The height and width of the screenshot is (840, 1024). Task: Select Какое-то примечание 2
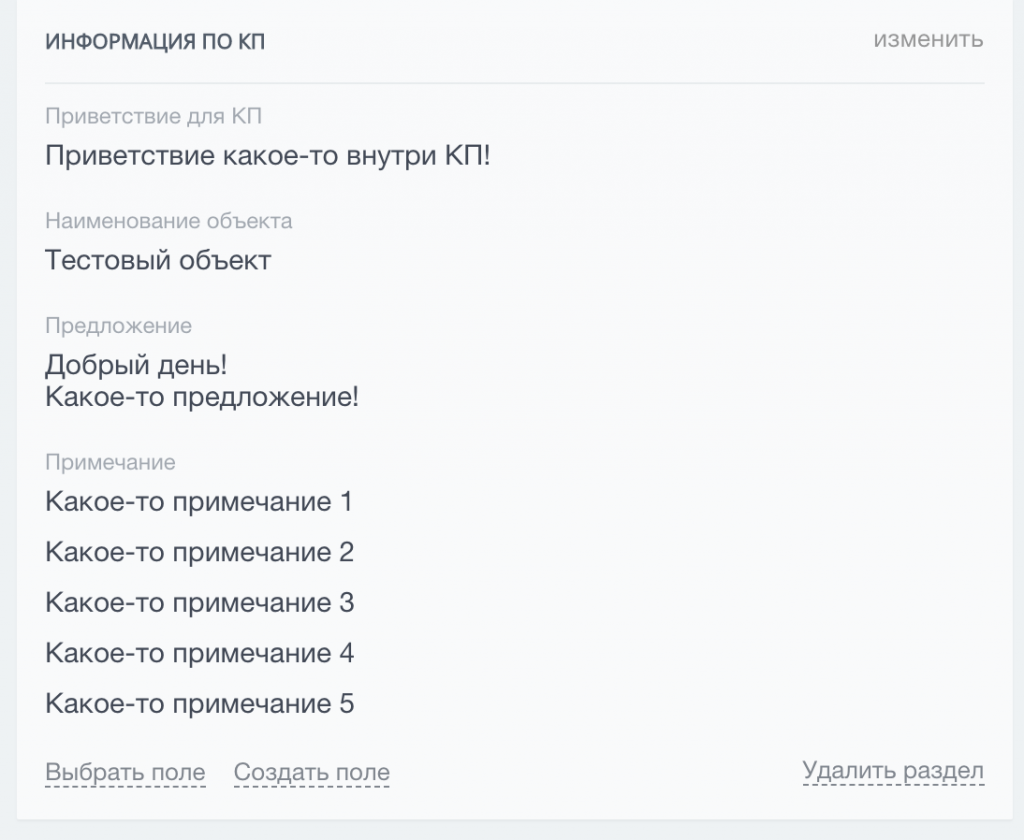(x=197, y=551)
